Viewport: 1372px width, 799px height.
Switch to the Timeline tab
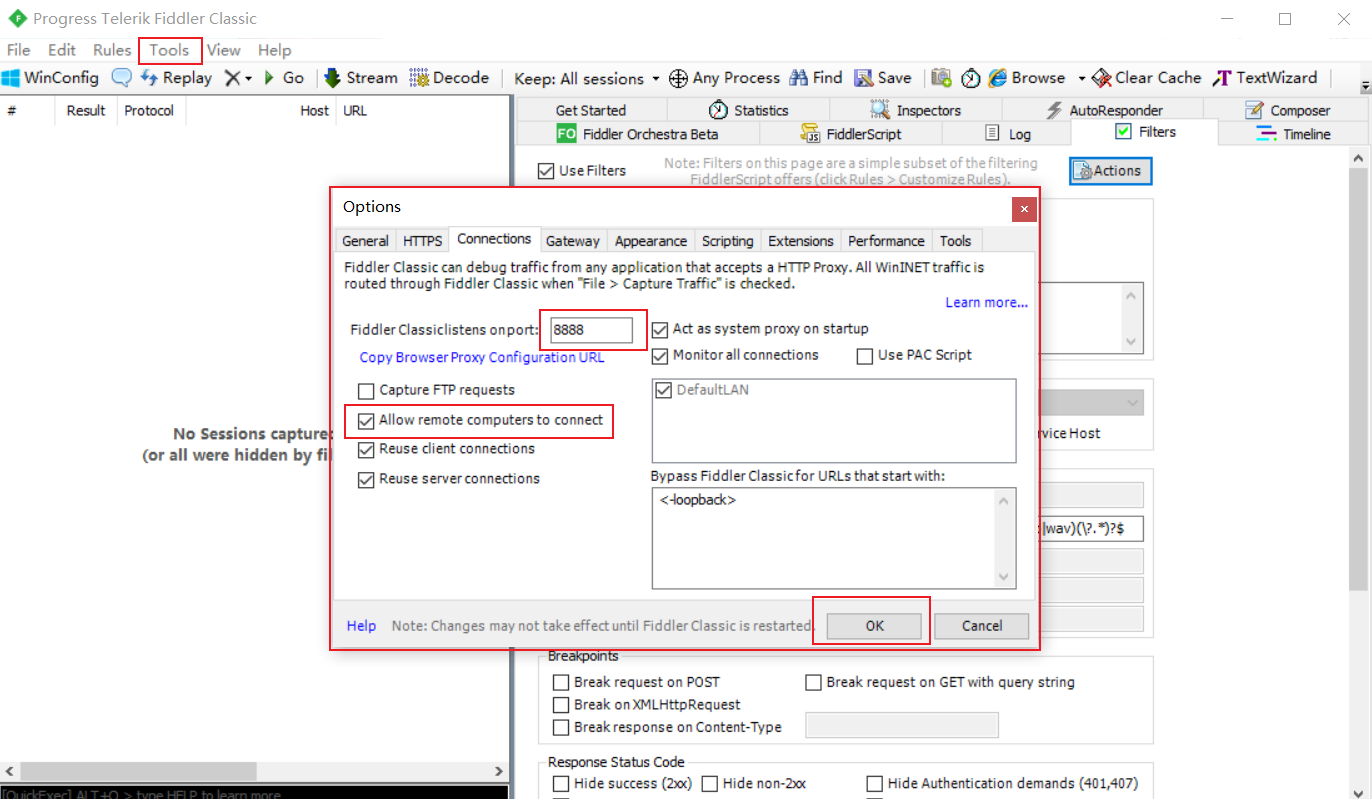(x=1294, y=134)
